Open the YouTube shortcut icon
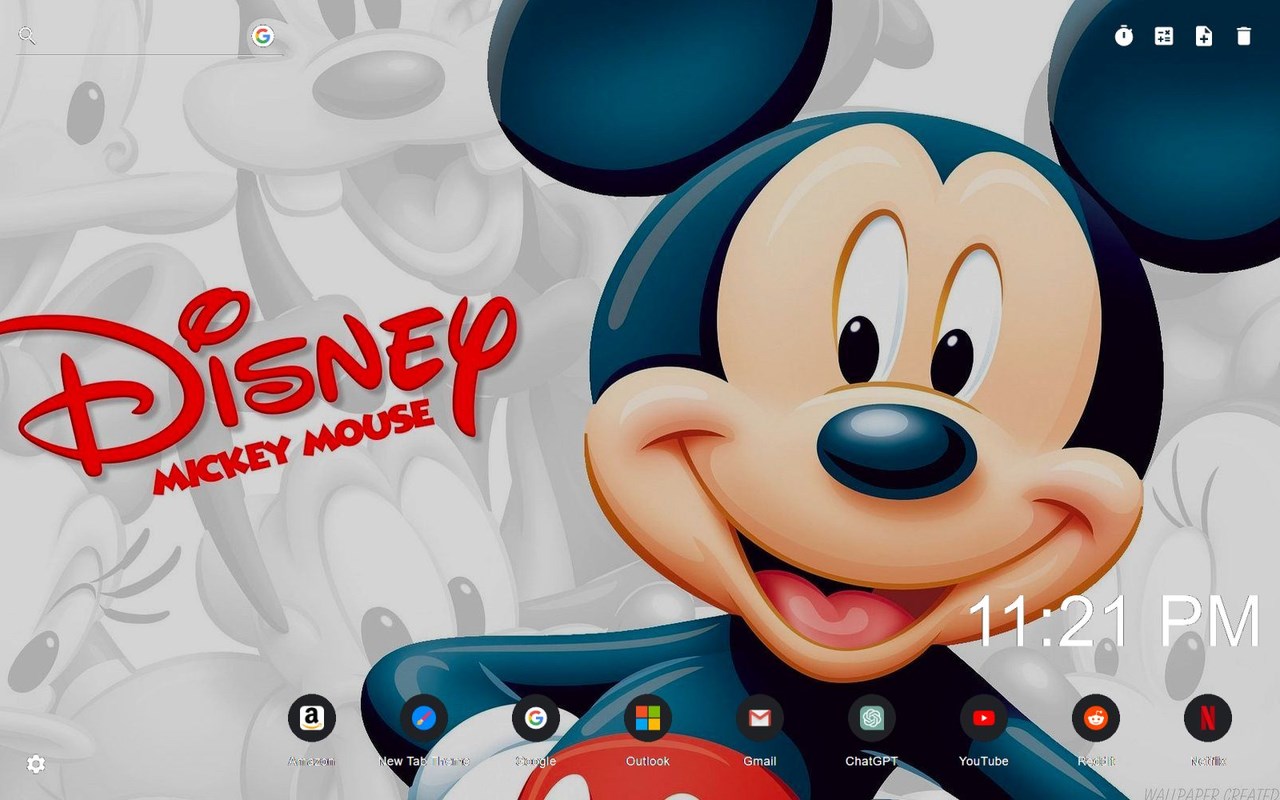This screenshot has height=800, width=1280. (x=984, y=718)
